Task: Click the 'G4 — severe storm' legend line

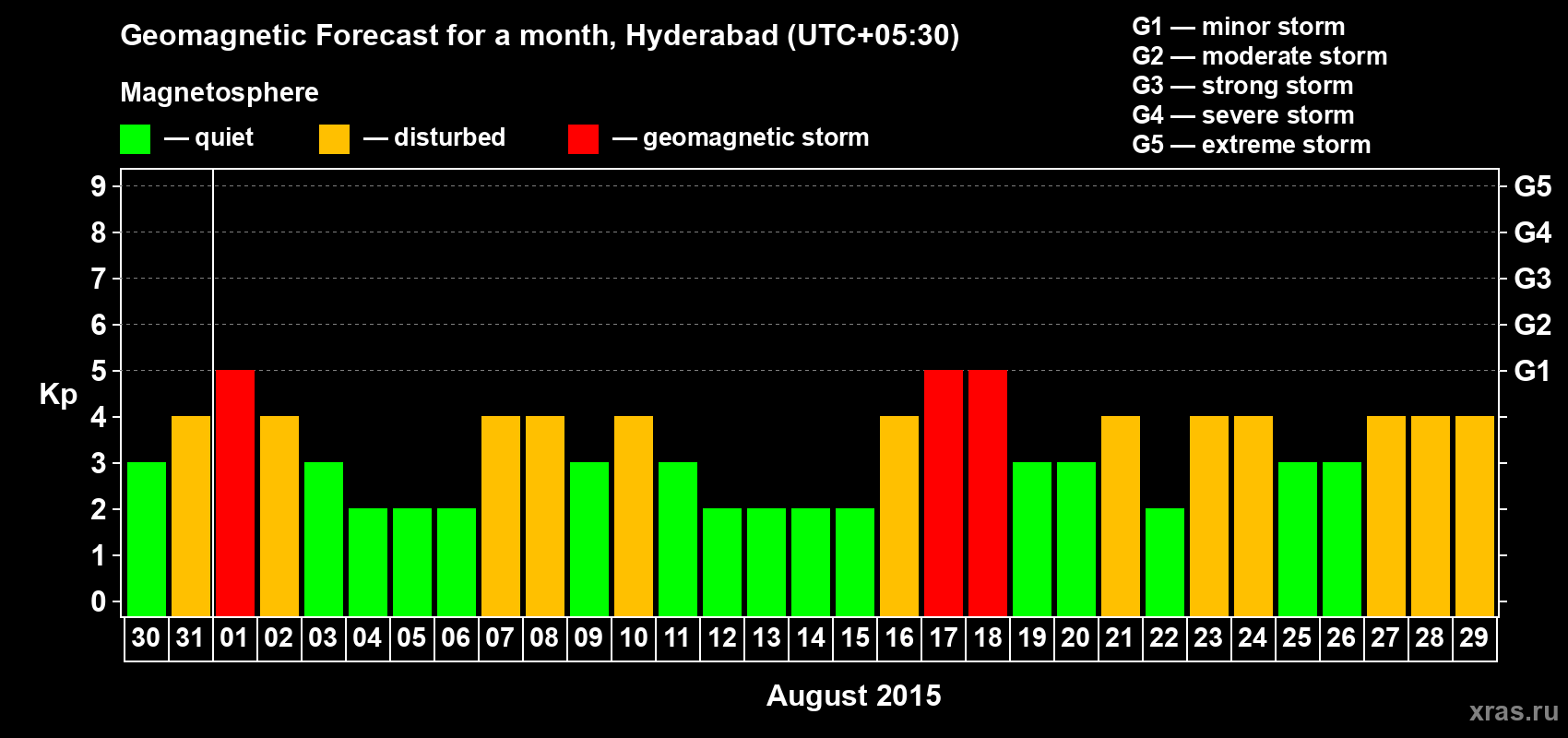Action: pos(1243,115)
